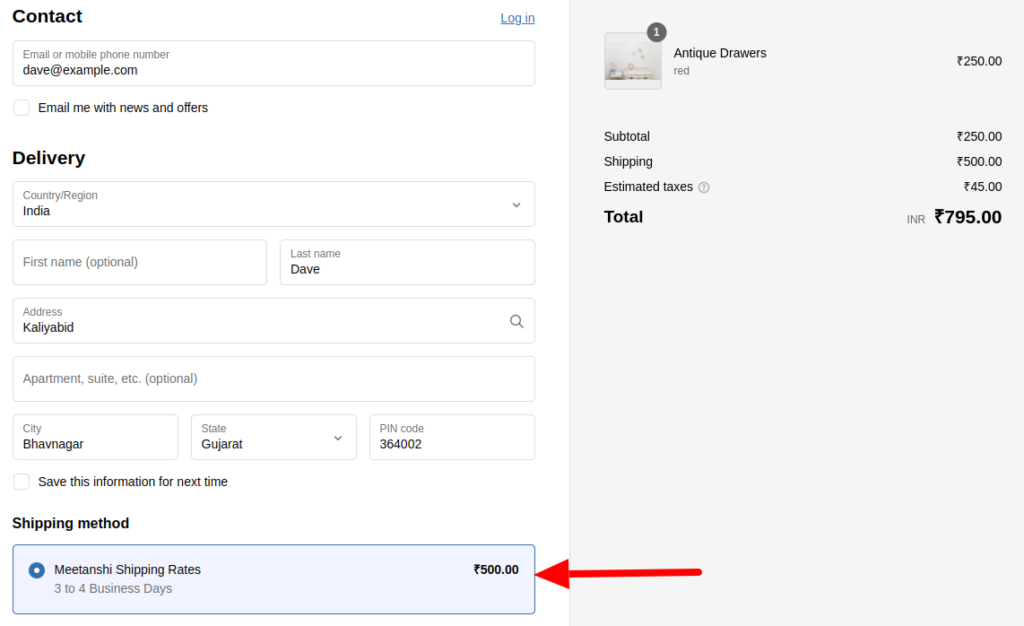
Task: Select Meetanshi Shipping Rates radio option
Action: click(37, 571)
